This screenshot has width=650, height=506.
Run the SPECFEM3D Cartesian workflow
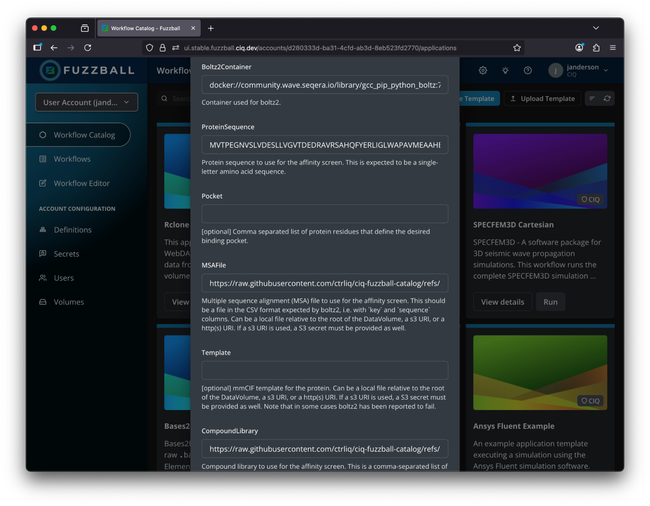pos(551,302)
